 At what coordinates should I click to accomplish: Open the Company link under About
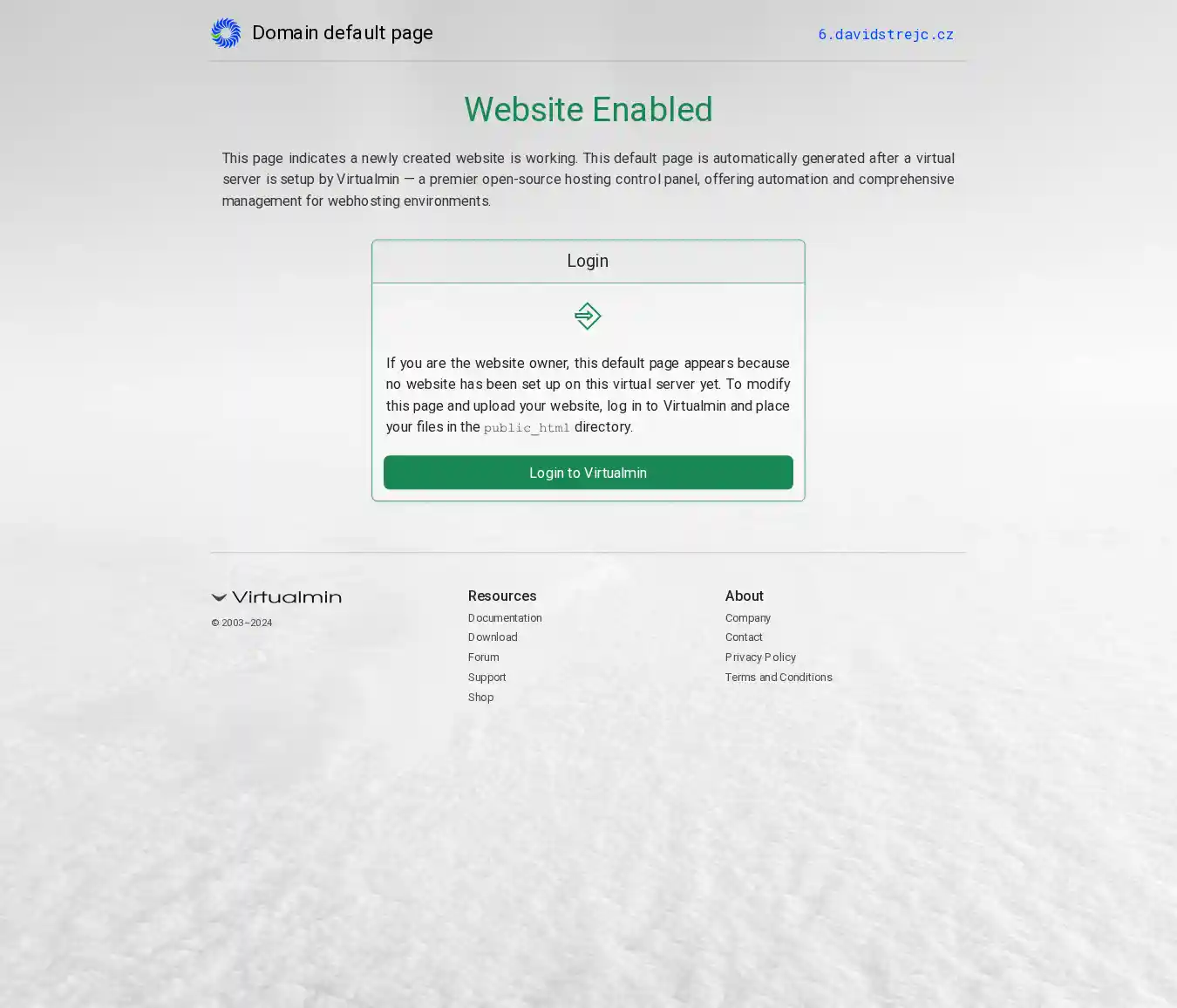[748, 618]
